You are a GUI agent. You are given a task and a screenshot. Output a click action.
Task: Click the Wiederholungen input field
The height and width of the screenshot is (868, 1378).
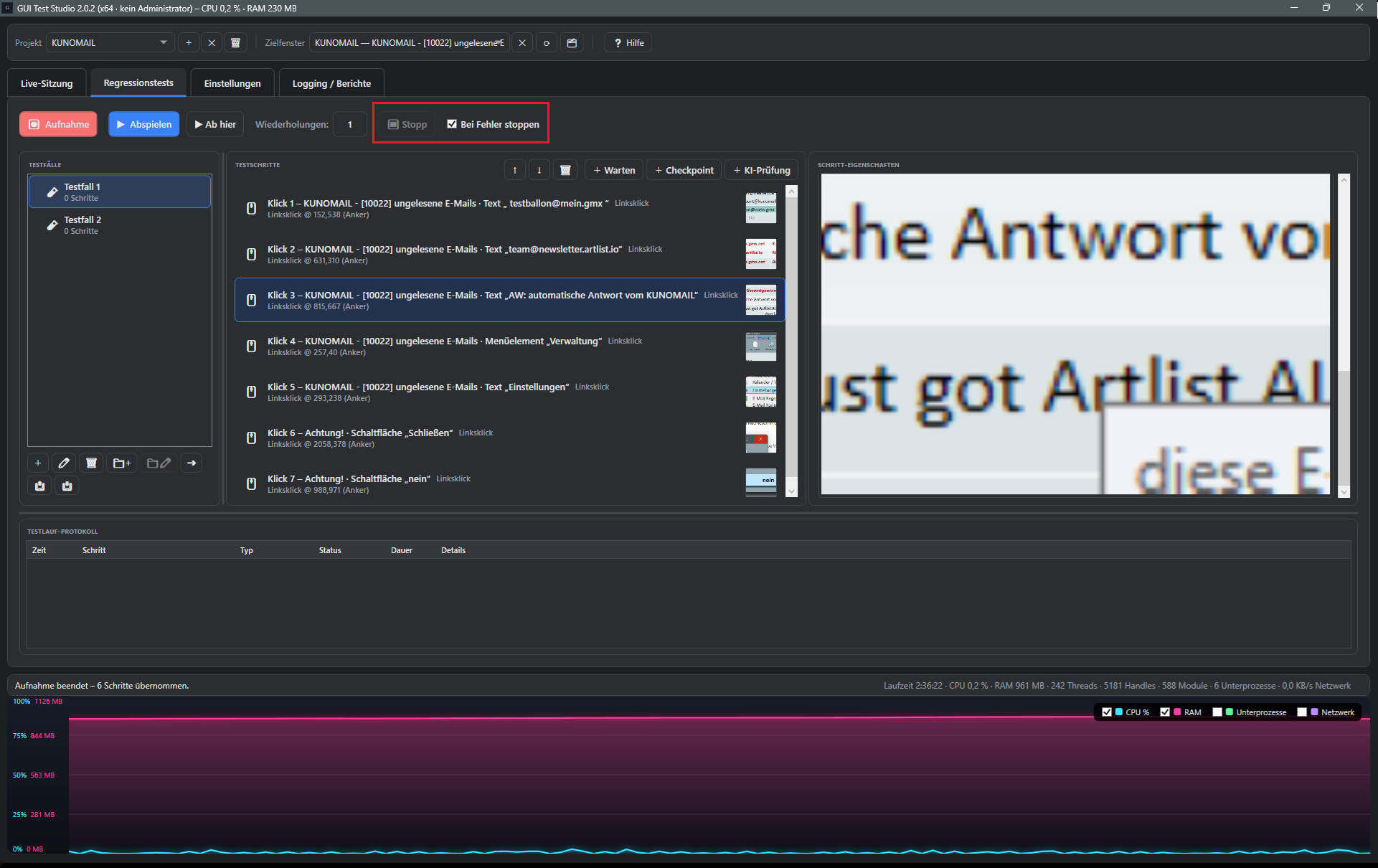(350, 124)
